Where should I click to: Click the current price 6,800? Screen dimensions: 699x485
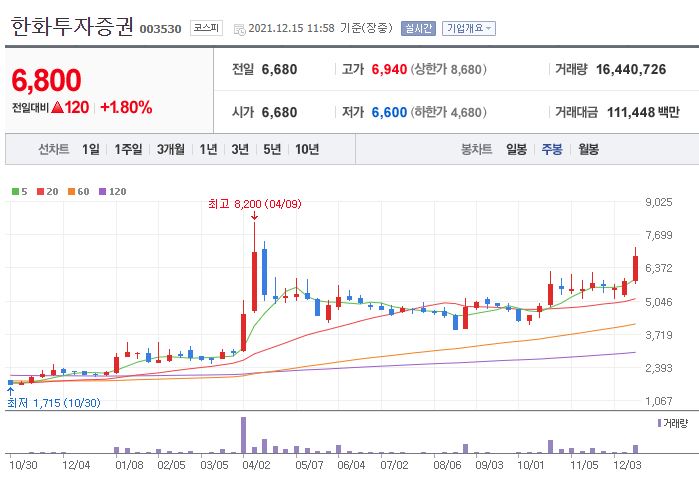[46, 80]
